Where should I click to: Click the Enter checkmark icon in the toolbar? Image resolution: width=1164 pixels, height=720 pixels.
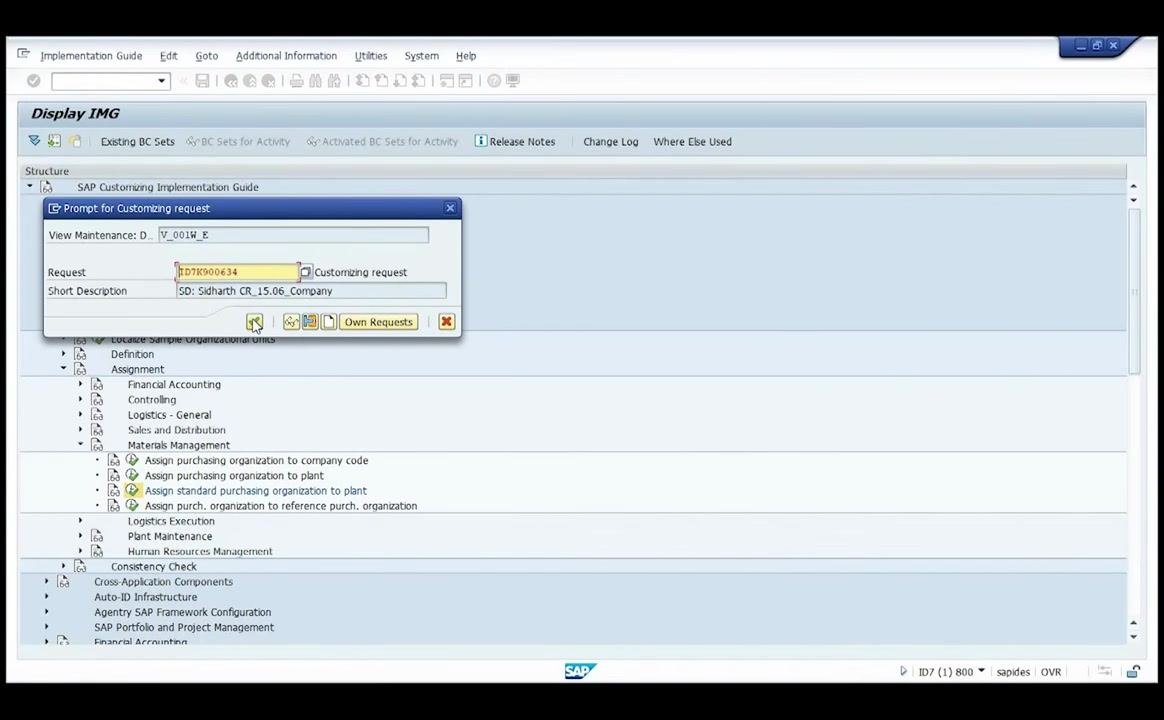pos(33,81)
